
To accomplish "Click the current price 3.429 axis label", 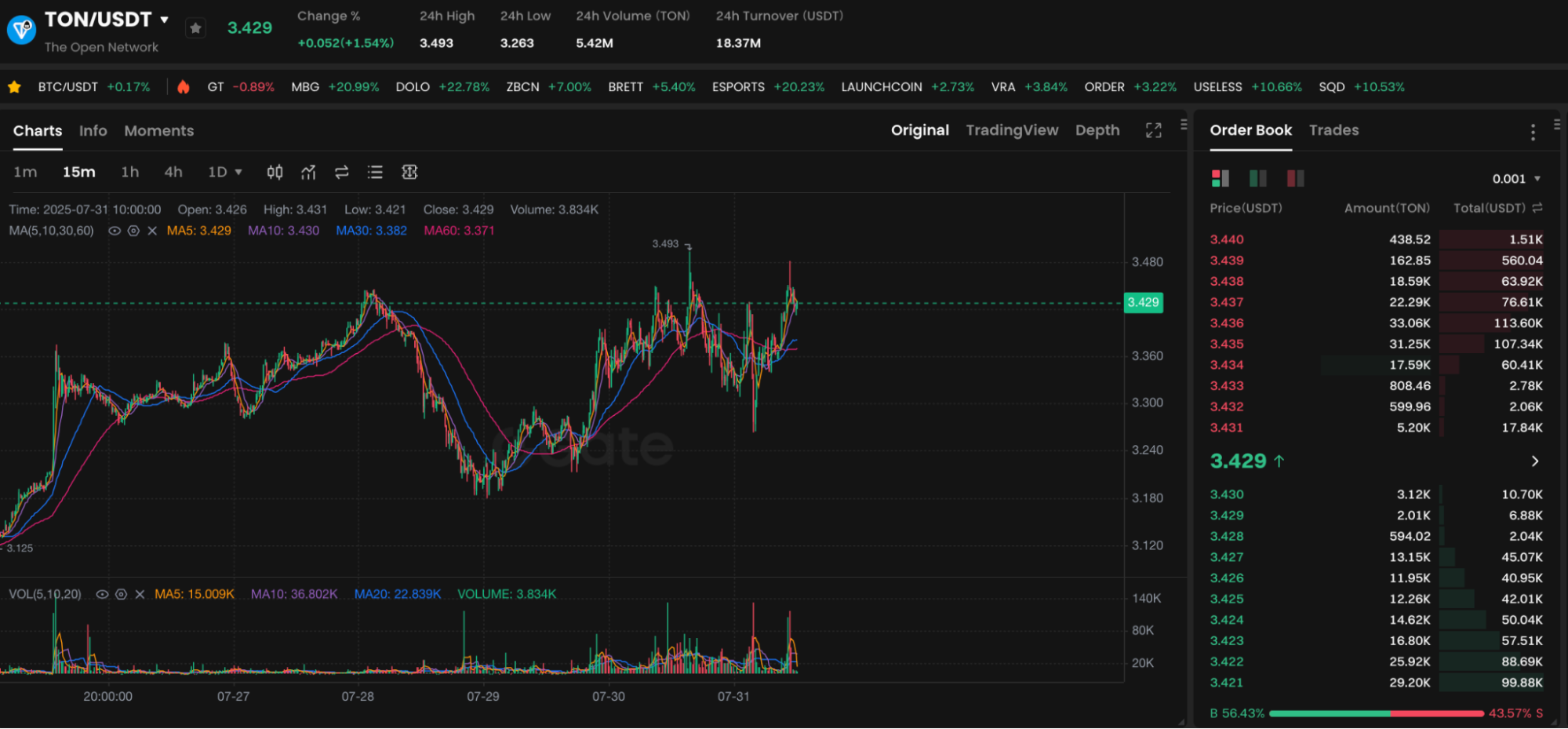I will click(x=1143, y=302).
